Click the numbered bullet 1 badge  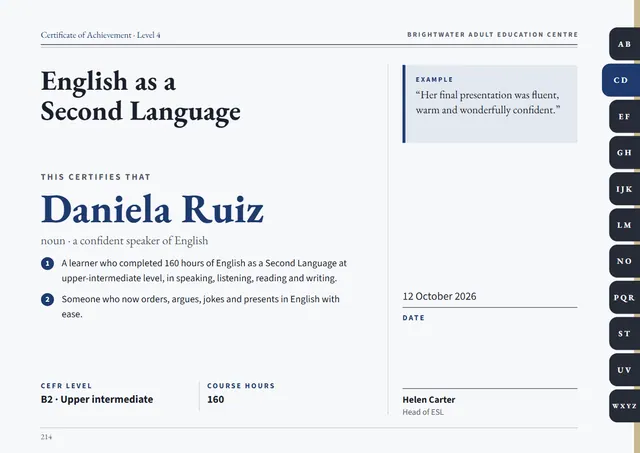click(47, 264)
